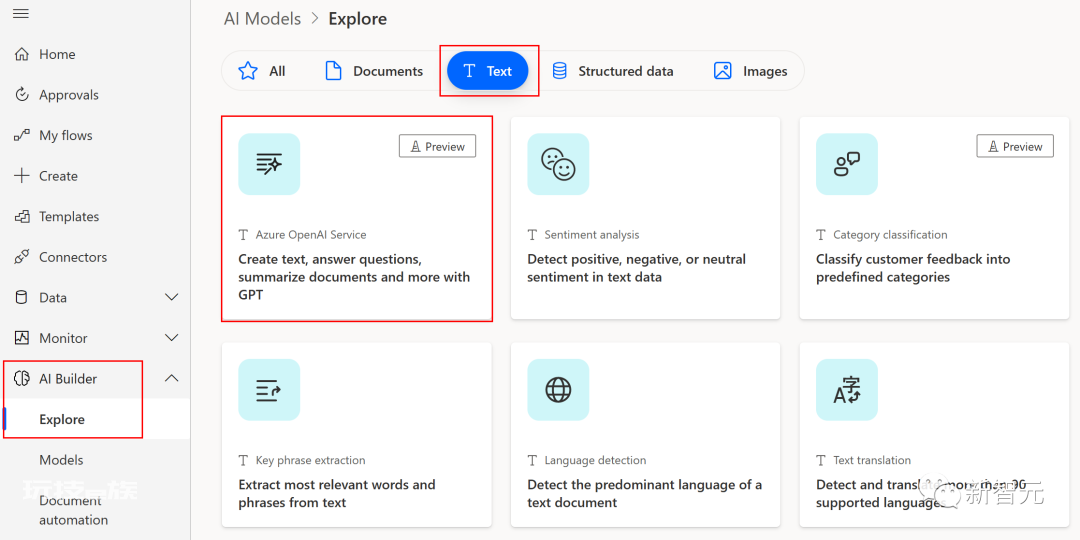This screenshot has width=1080, height=540.
Task: Expand the Monitor section chevron
Action: [x=172, y=338]
